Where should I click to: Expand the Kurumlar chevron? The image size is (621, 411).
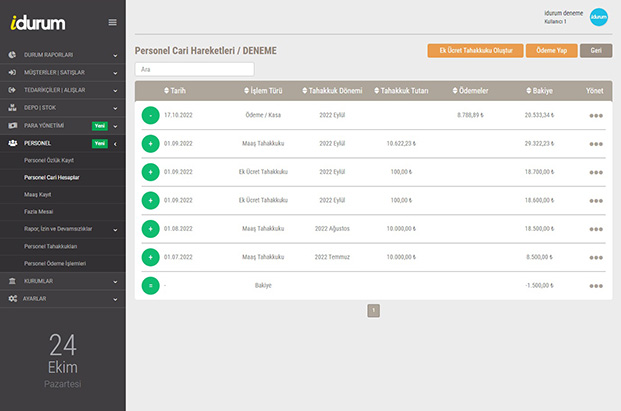(x=115, y=282)
